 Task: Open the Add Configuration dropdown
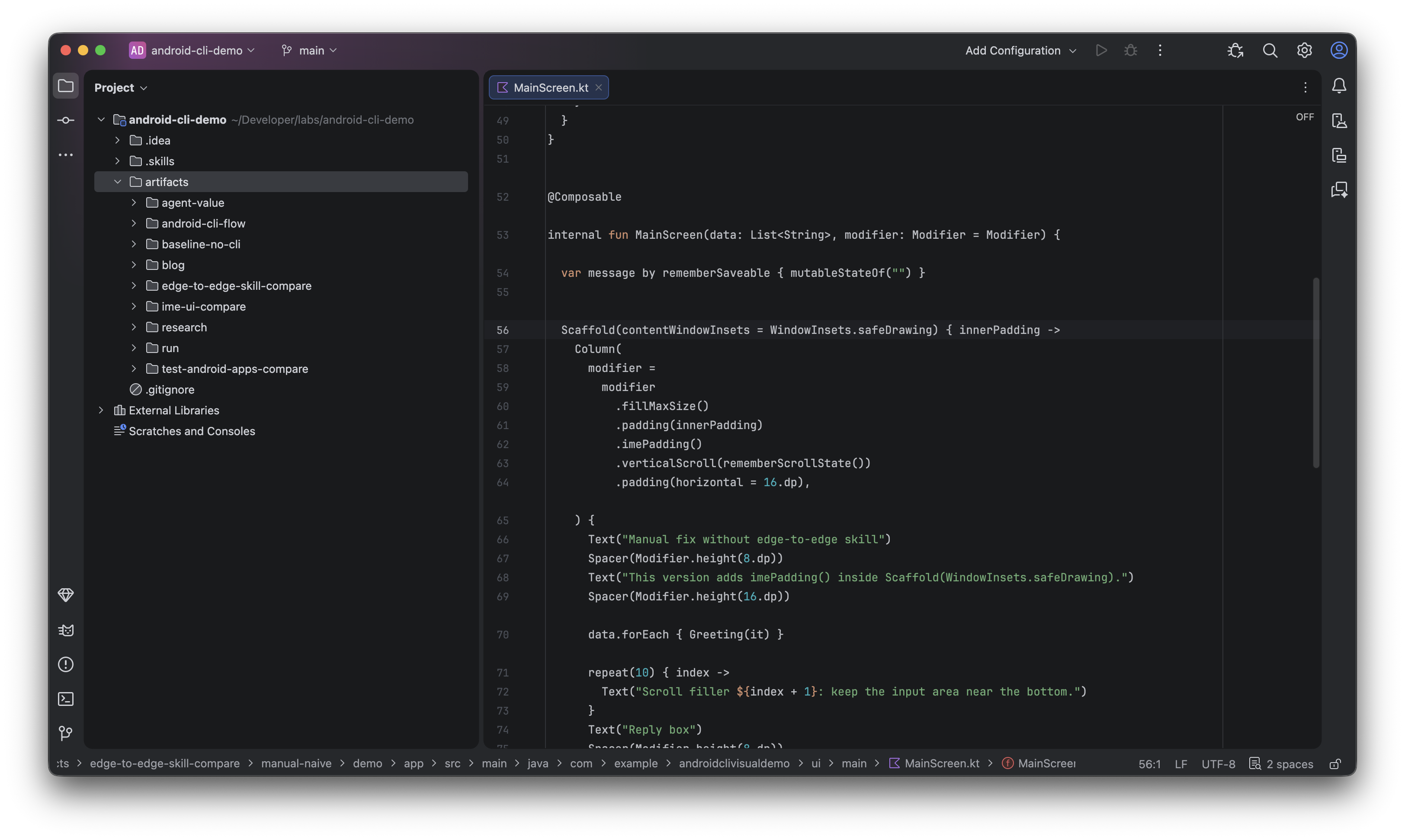(1020, 50)
